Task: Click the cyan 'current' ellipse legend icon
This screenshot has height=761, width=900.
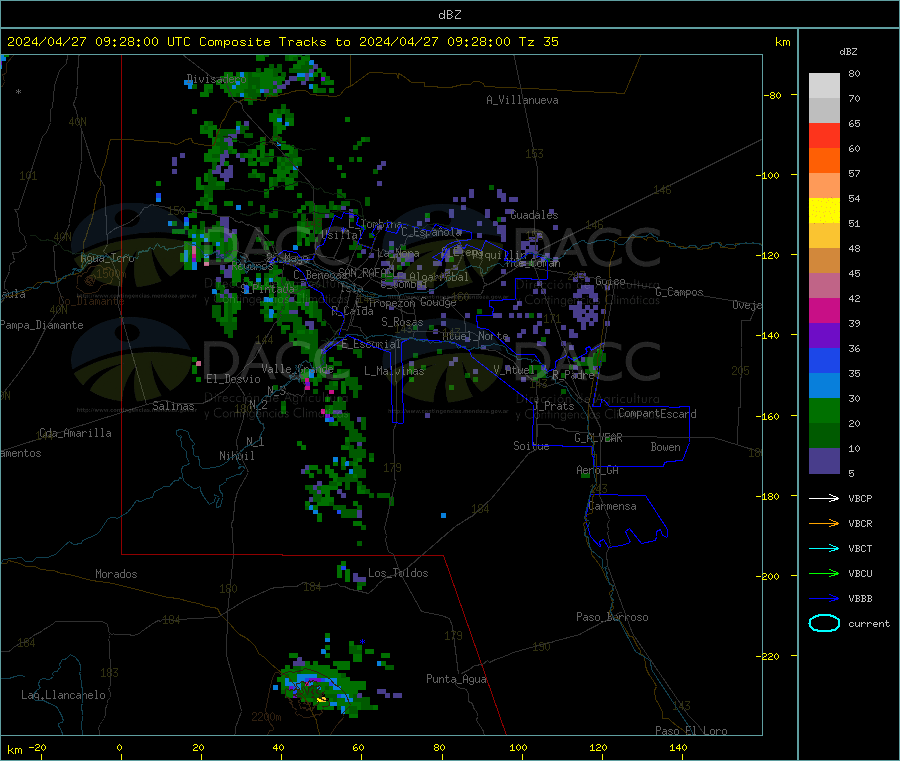Action: (x=824, y=623)
